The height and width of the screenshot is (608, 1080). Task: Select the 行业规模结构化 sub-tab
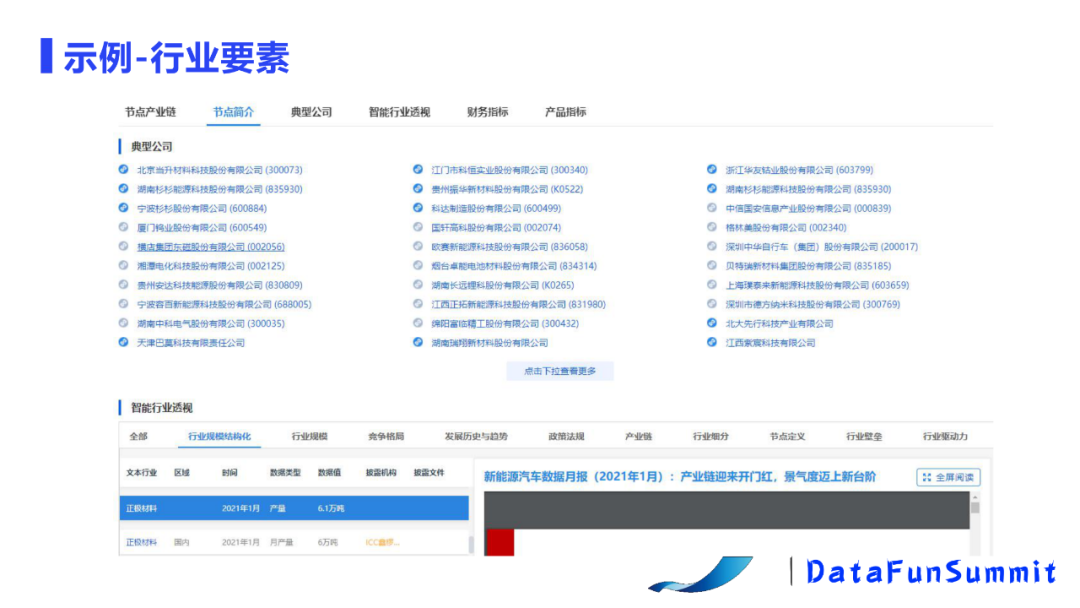point(220,437)
